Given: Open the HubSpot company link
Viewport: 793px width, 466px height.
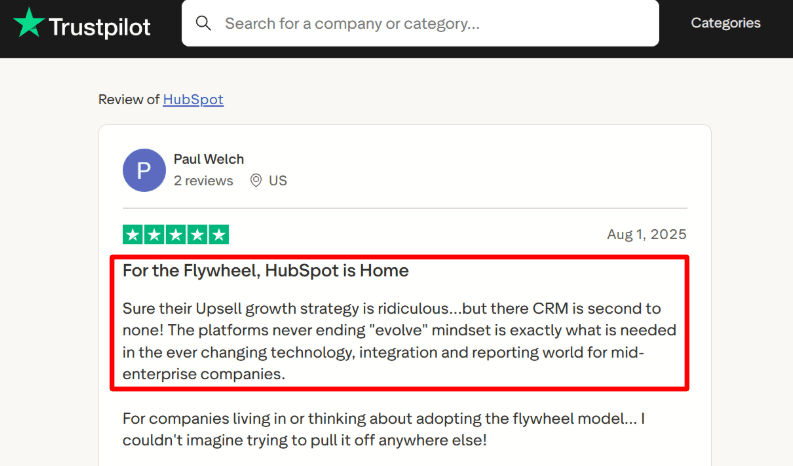Looking at the screenshot, I should (193, 99).
